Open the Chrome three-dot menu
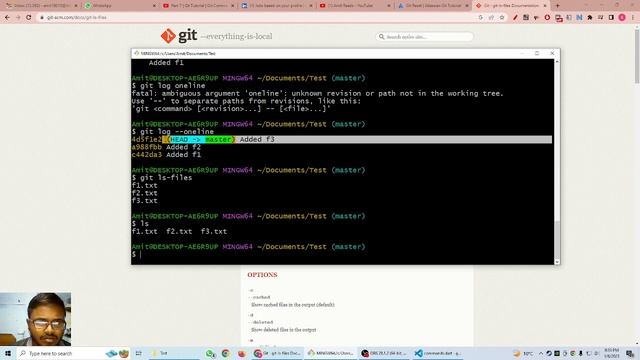 [633, 18]
